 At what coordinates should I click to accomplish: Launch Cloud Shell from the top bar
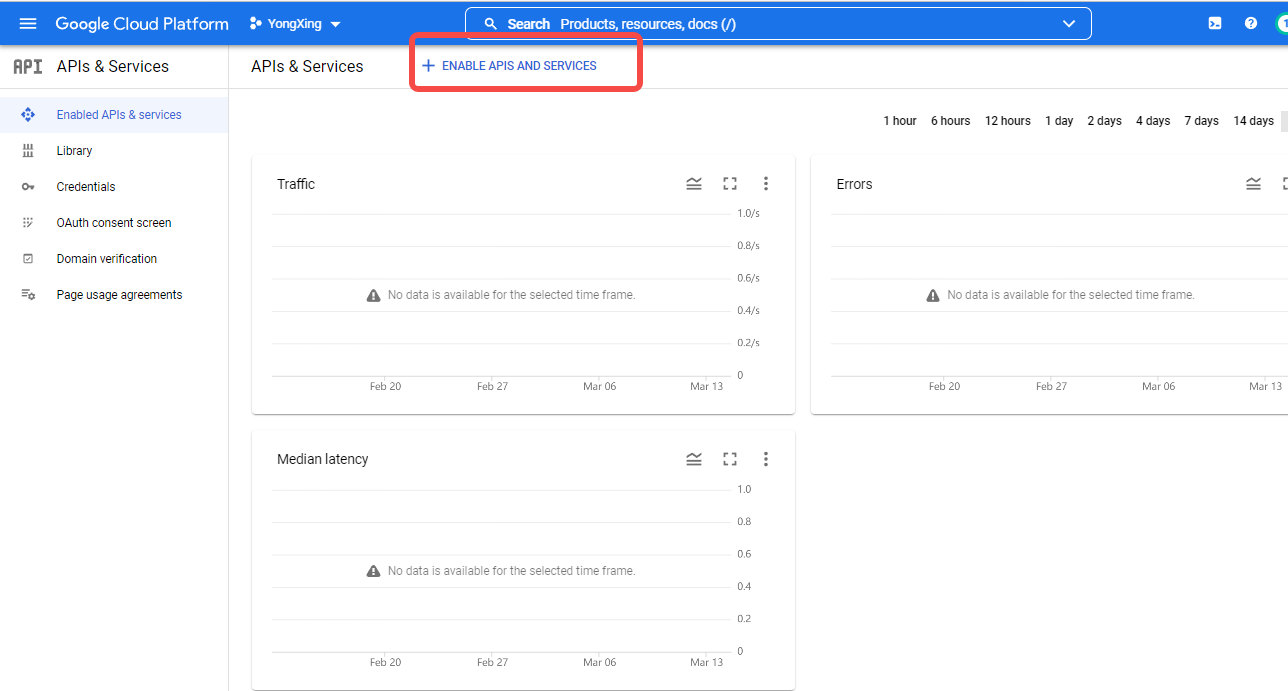tap(1215, 23)
